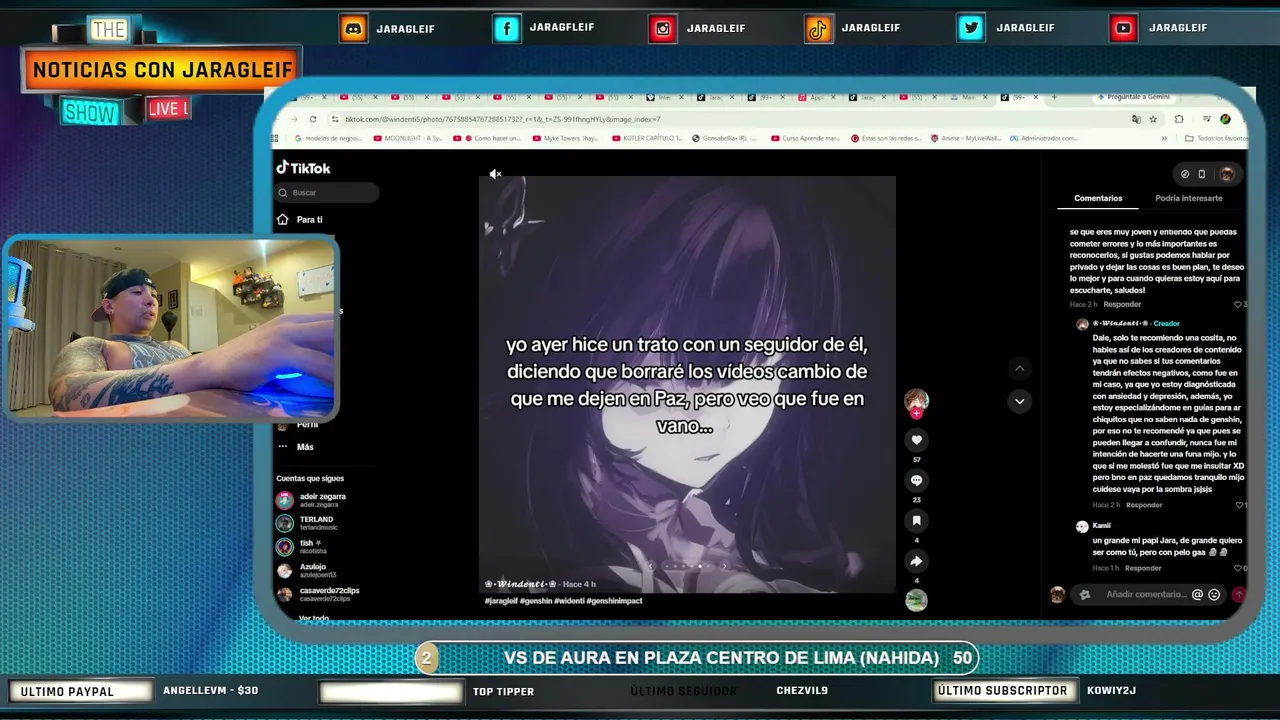1280x720 pixels.
Task: Open the Azulojo followed account
Action: point(306,570)
